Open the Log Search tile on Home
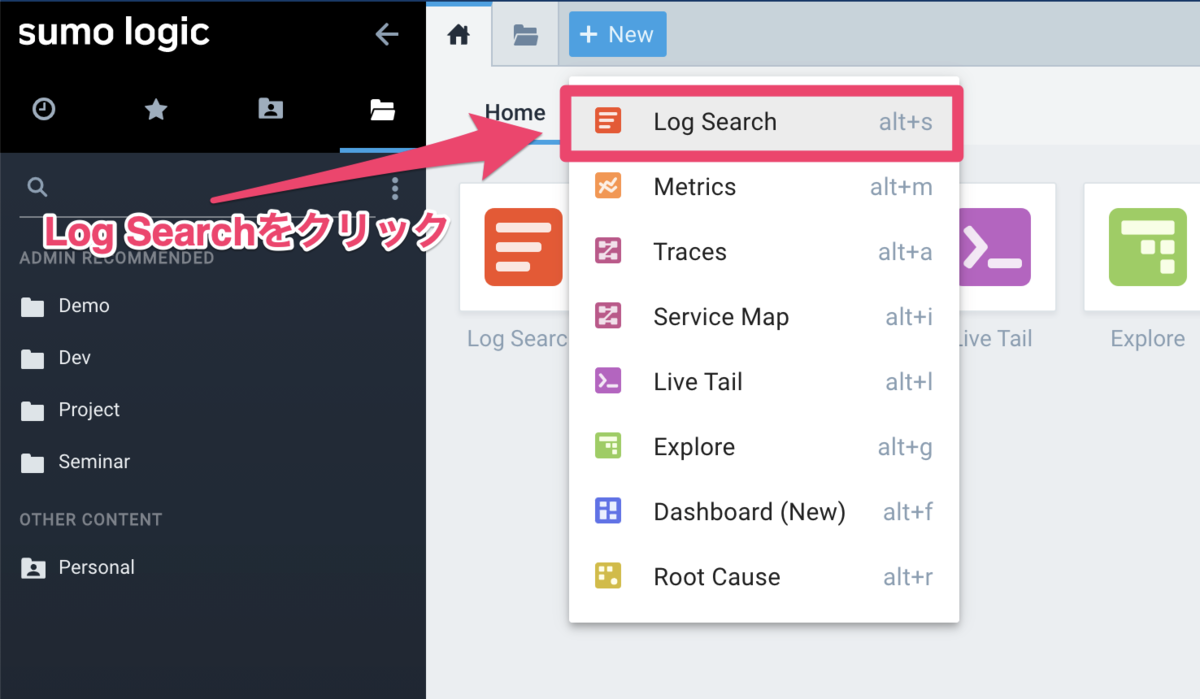The height and width of the screenshot is (699, 1200). click(516, 247)
